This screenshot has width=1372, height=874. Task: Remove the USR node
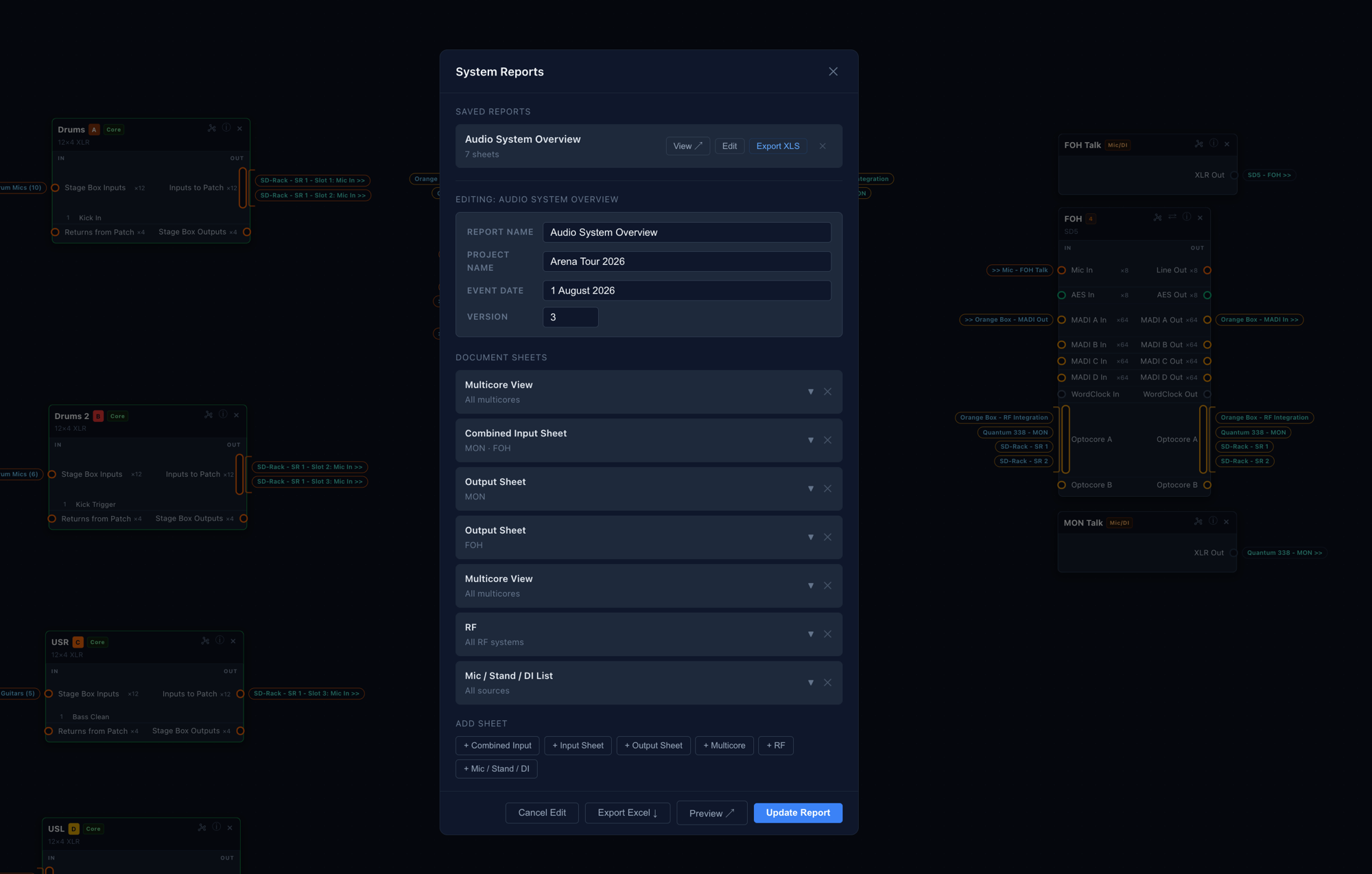pyautogui.click(x=233, y=641)
